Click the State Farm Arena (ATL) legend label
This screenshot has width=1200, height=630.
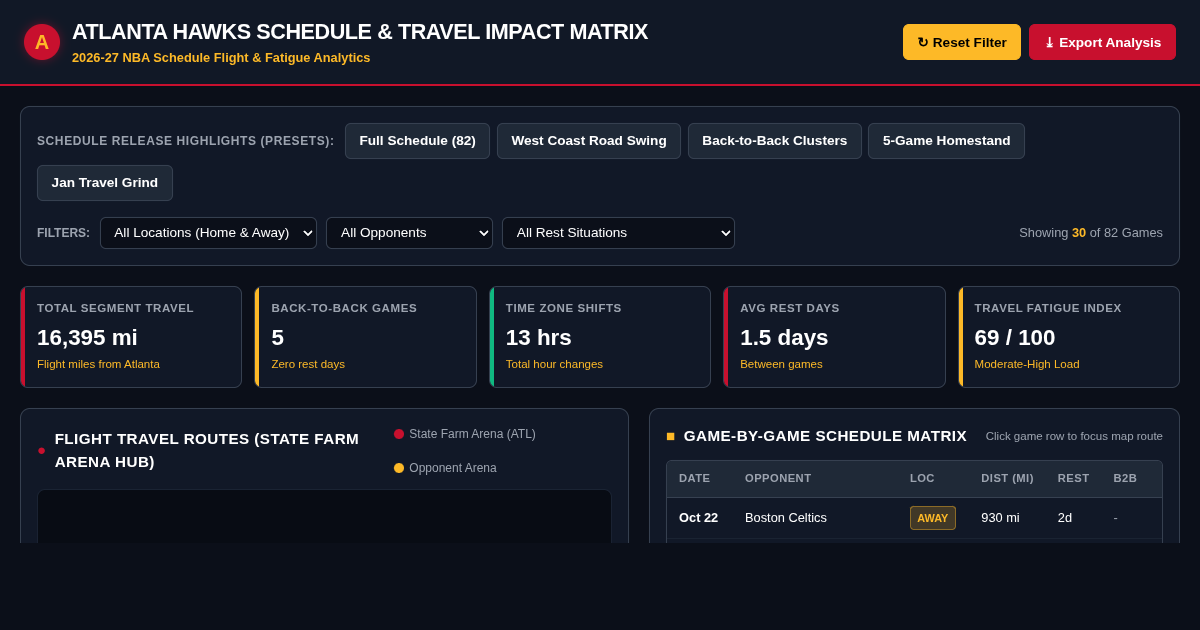pyautogui.click(x=472, y=434)
